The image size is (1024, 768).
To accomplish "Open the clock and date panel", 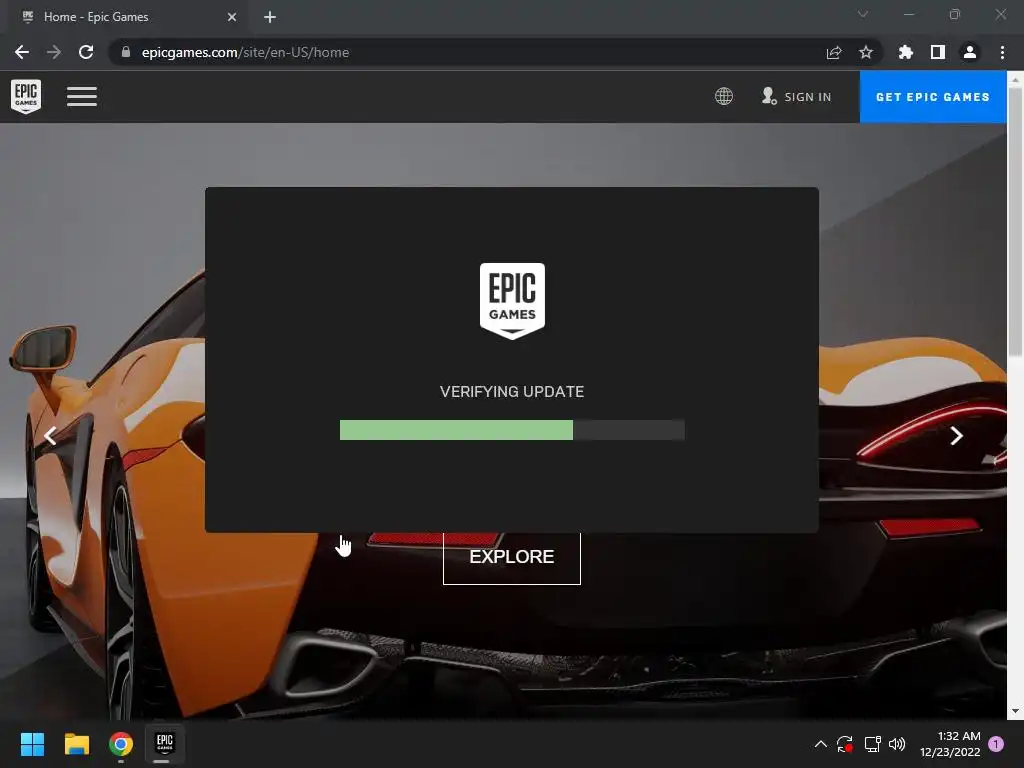I will click(950, 744).
